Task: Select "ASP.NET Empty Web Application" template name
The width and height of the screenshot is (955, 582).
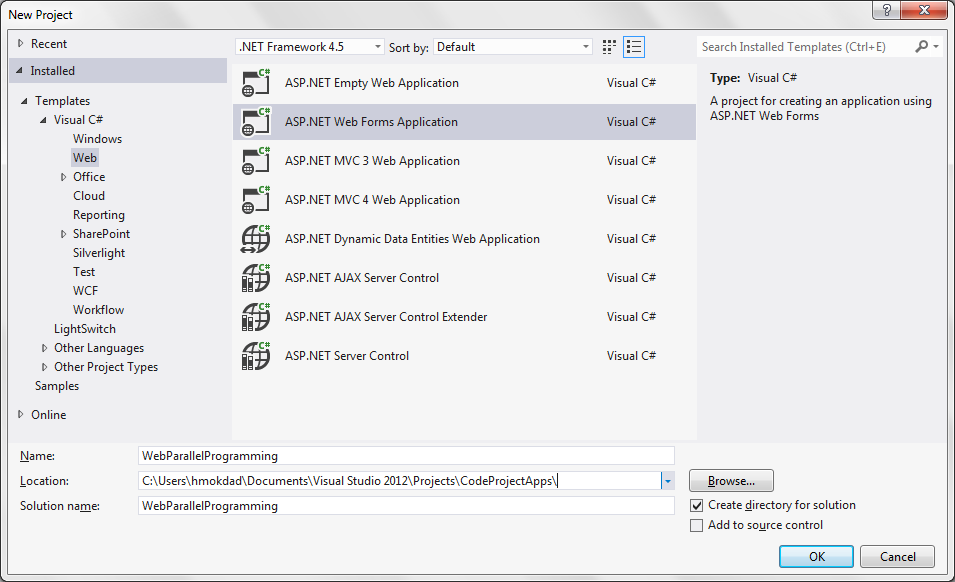Action: 372,83
